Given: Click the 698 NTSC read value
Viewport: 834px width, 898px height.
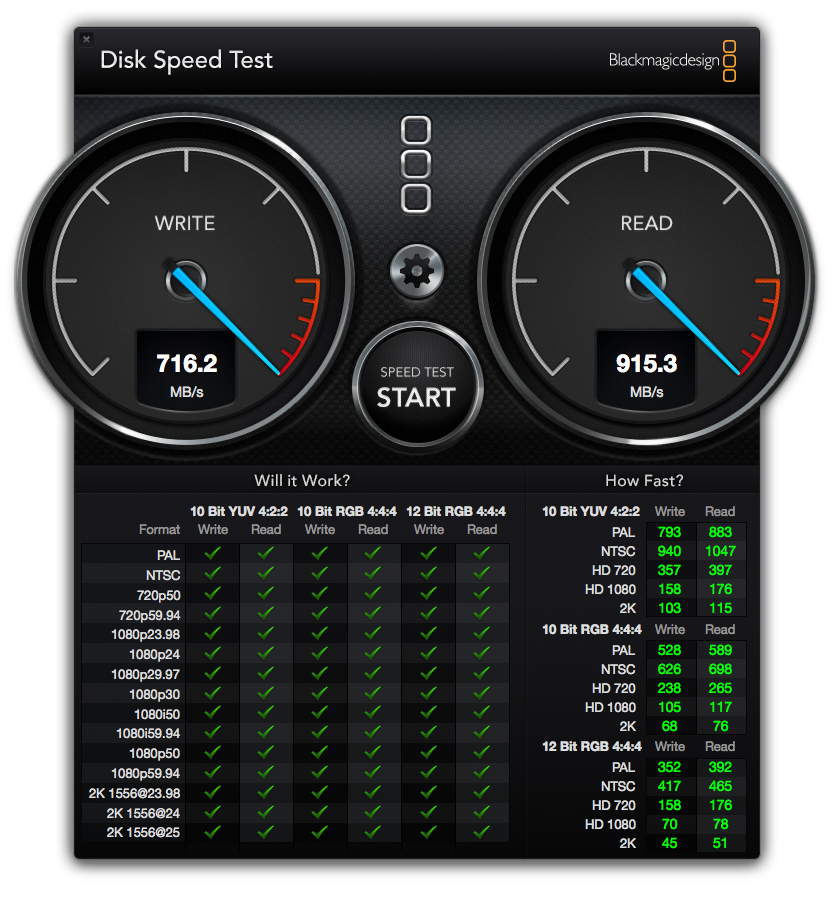Looking at the screenshot, I should 720,669.
